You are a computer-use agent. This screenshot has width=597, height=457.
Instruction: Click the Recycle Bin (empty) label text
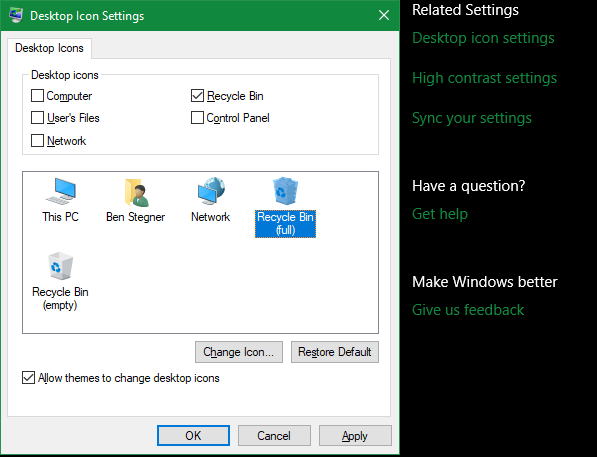coord(60,299)
